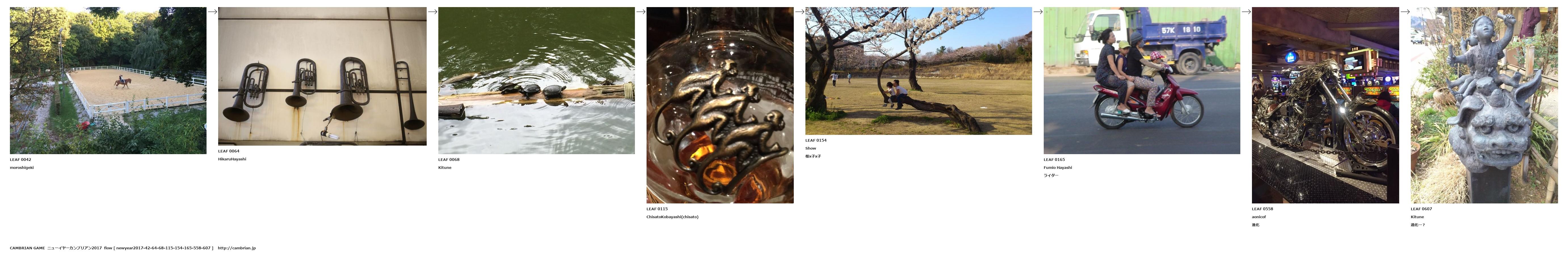Click the arrow after the turtles image
The width and height of the screenshot is (1568, 255).
[640, 12]
